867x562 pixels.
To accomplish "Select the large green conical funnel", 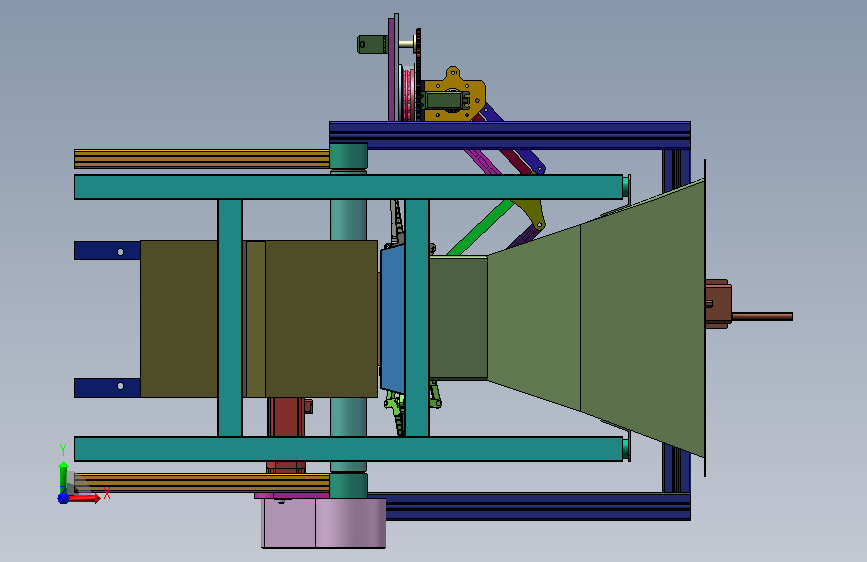I will coord(596,318).
